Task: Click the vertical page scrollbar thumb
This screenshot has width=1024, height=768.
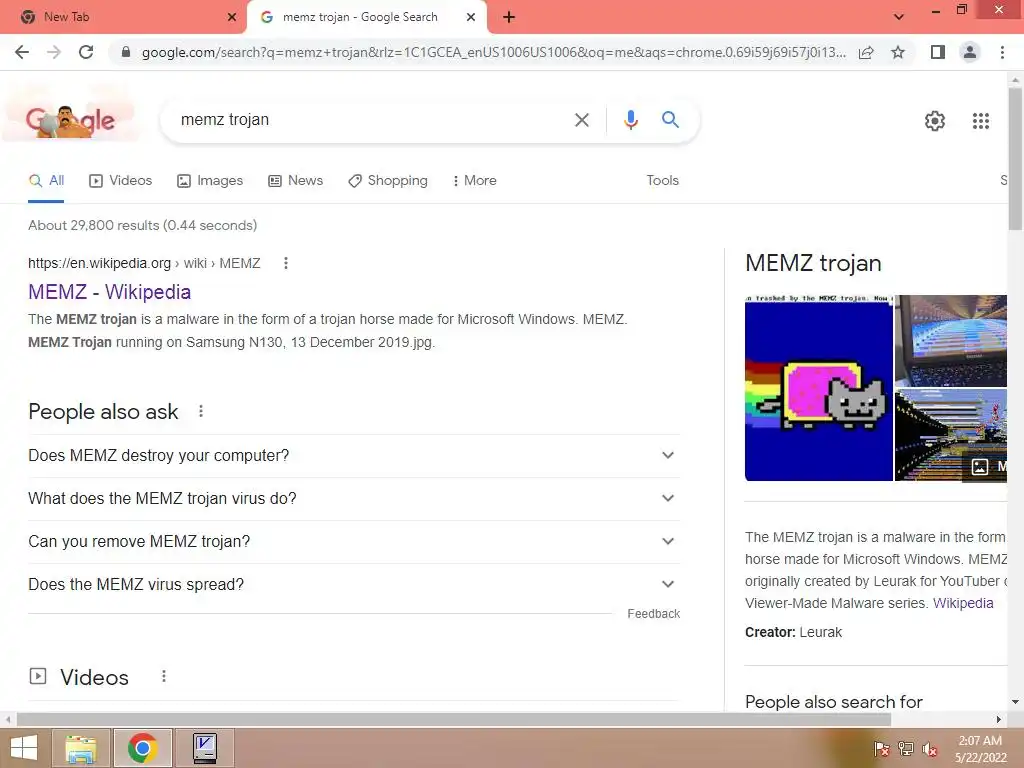Action: coord(1015,159)
